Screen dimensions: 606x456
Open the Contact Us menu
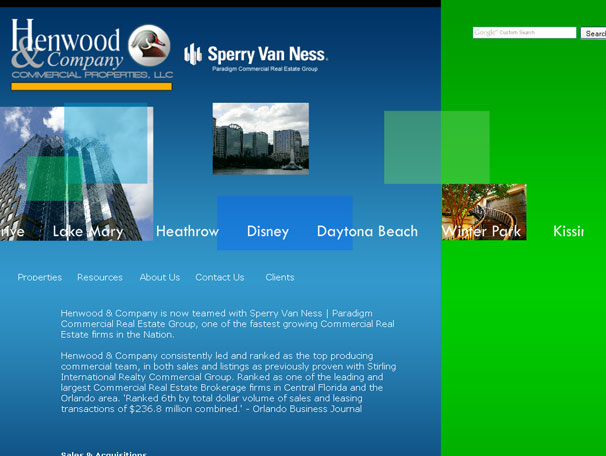220,277
